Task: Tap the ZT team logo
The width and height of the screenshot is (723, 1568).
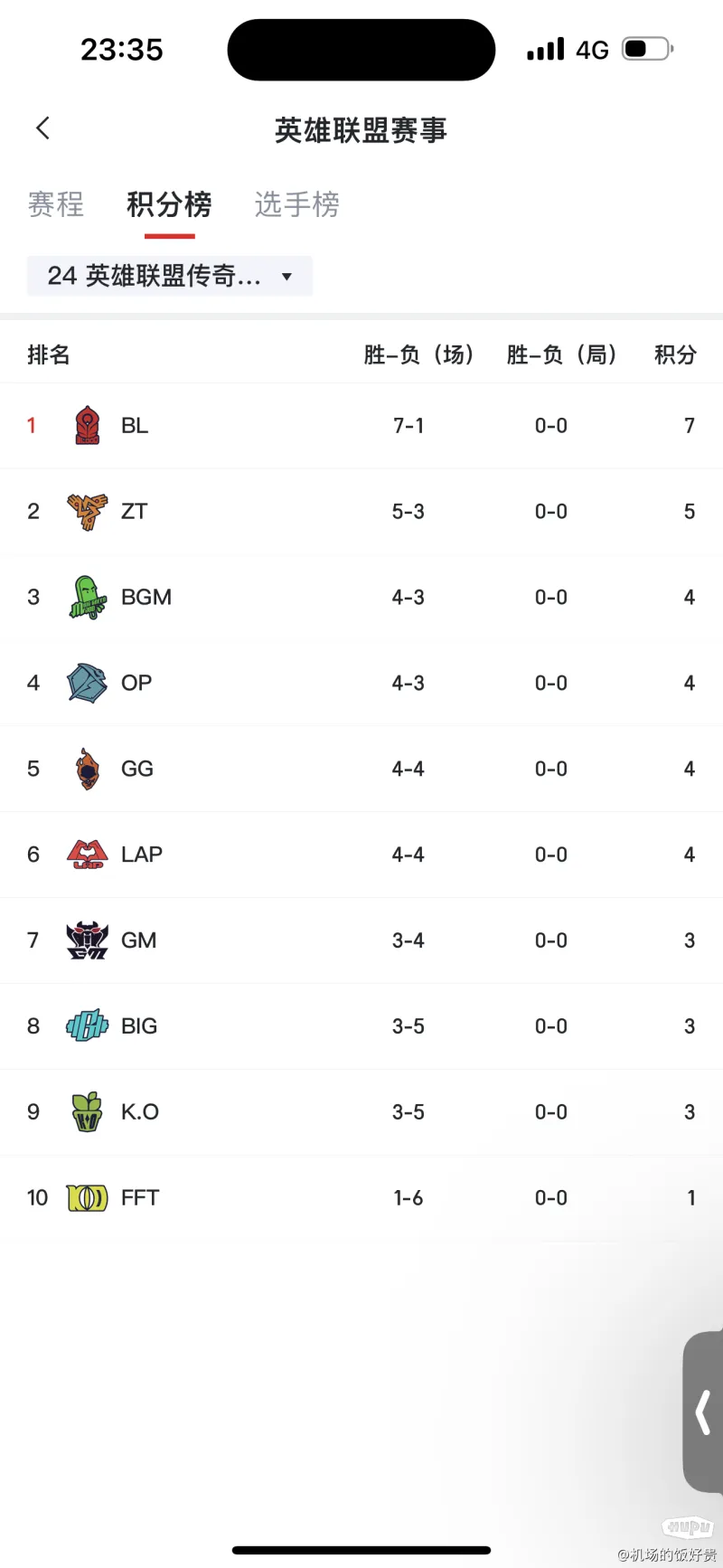Action: [x=88, y=511]
